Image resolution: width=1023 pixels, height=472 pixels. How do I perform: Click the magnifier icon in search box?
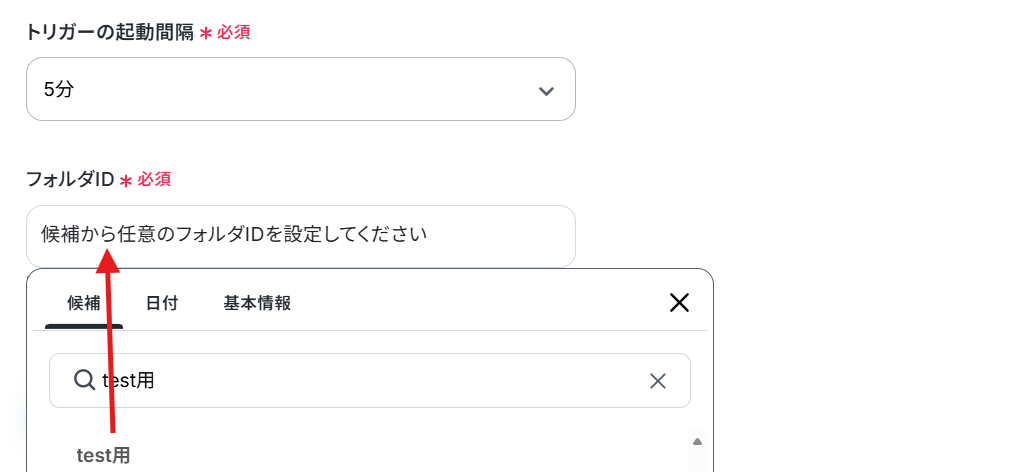pos(84,379)
